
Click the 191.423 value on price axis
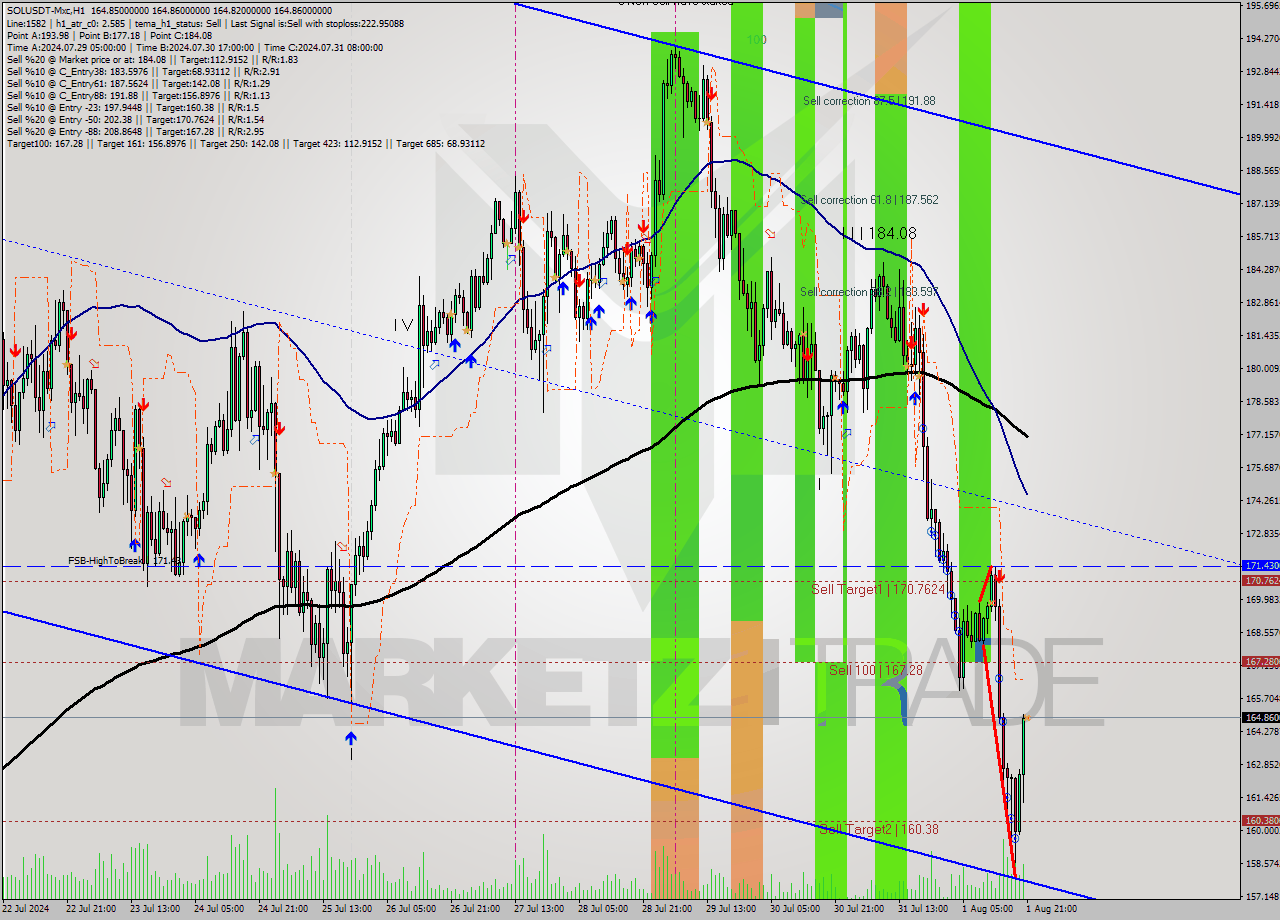(1261, 105)
